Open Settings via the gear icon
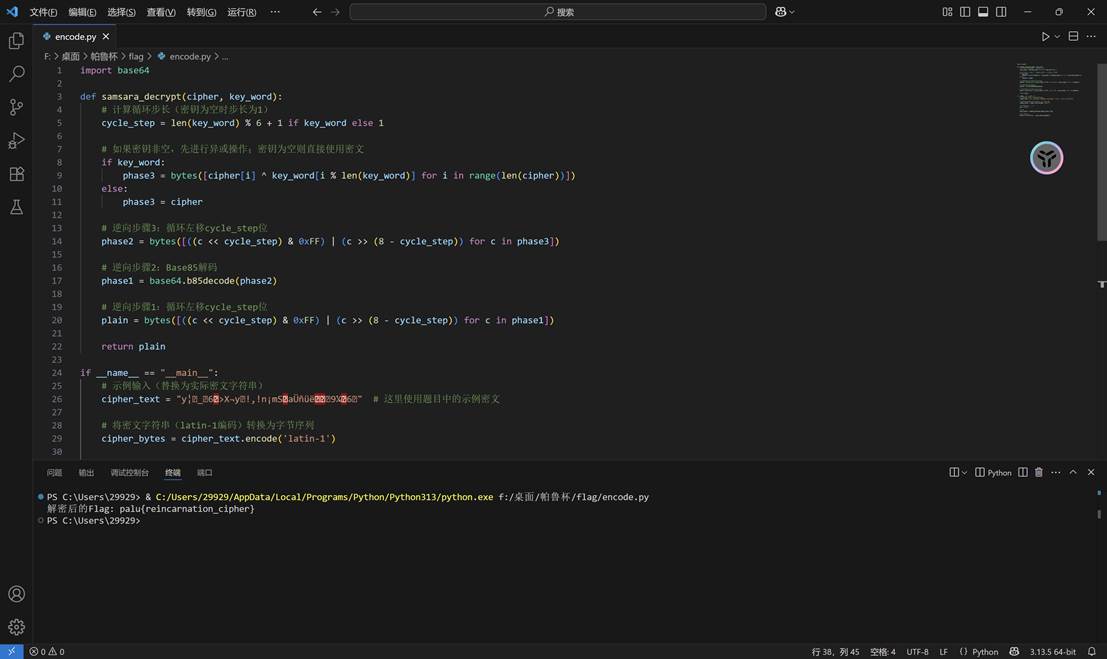 [x=15, y=627]
